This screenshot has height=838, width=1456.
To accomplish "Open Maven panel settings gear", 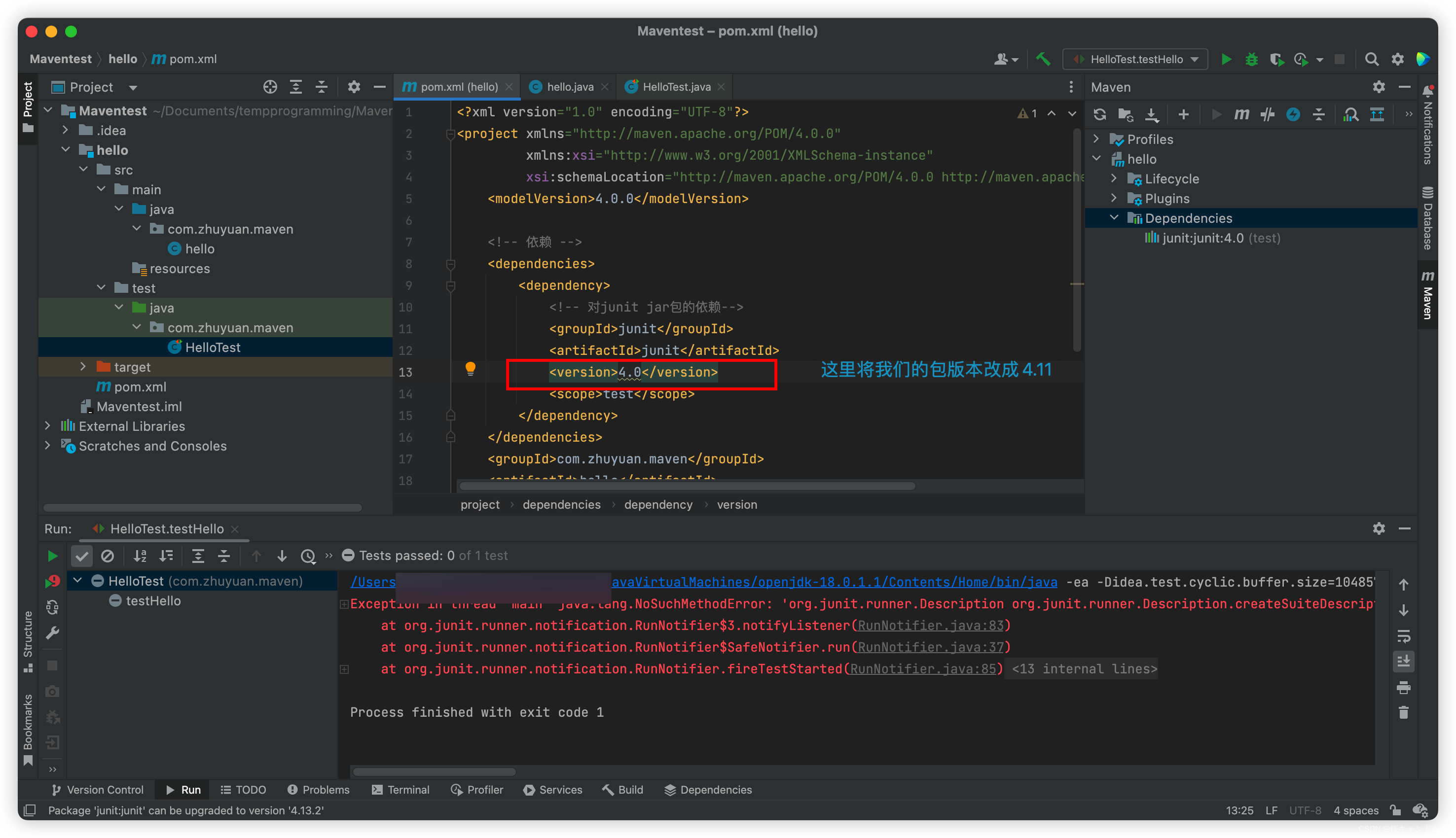I will (1378, 87).
